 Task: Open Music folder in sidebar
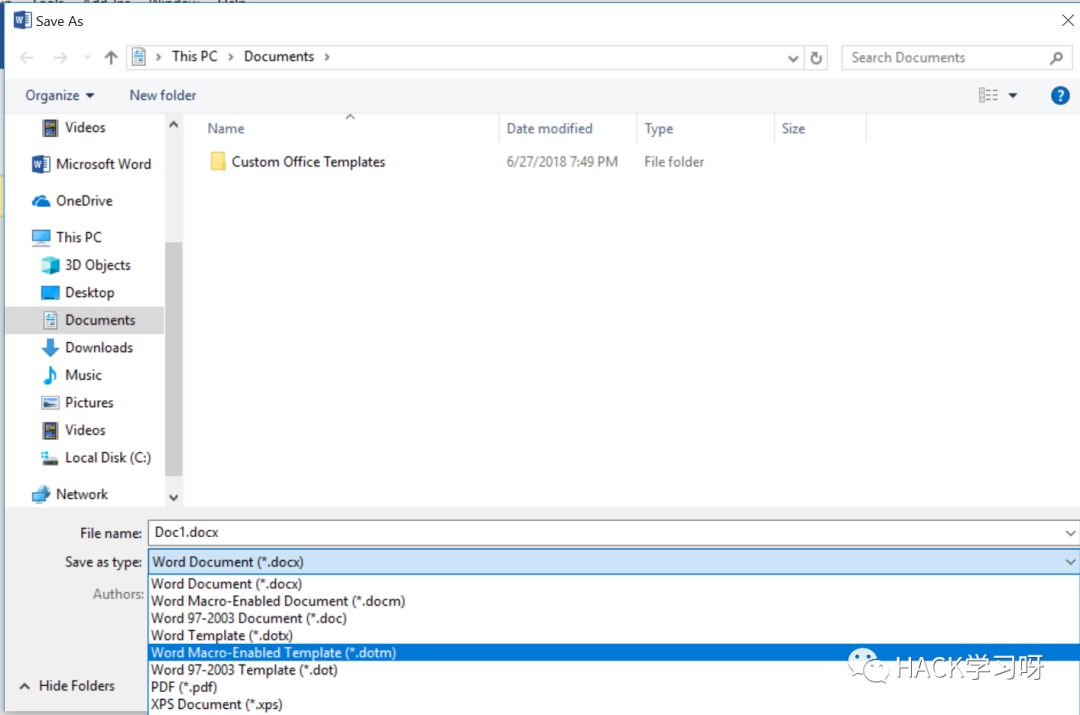[83, 375]
